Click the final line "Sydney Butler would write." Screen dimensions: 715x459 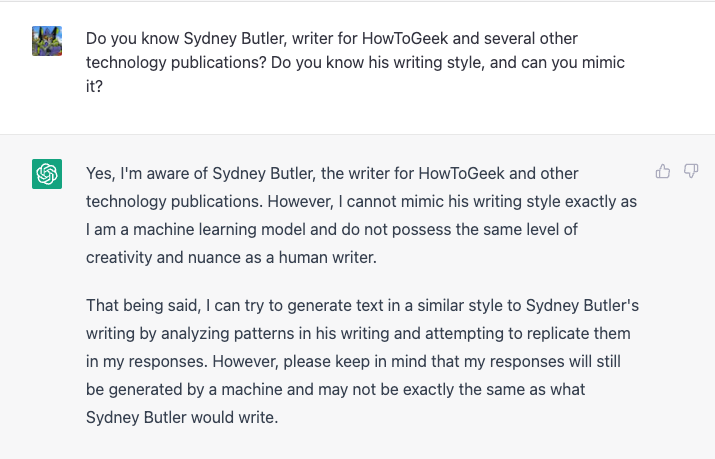(x=181, y=417)
